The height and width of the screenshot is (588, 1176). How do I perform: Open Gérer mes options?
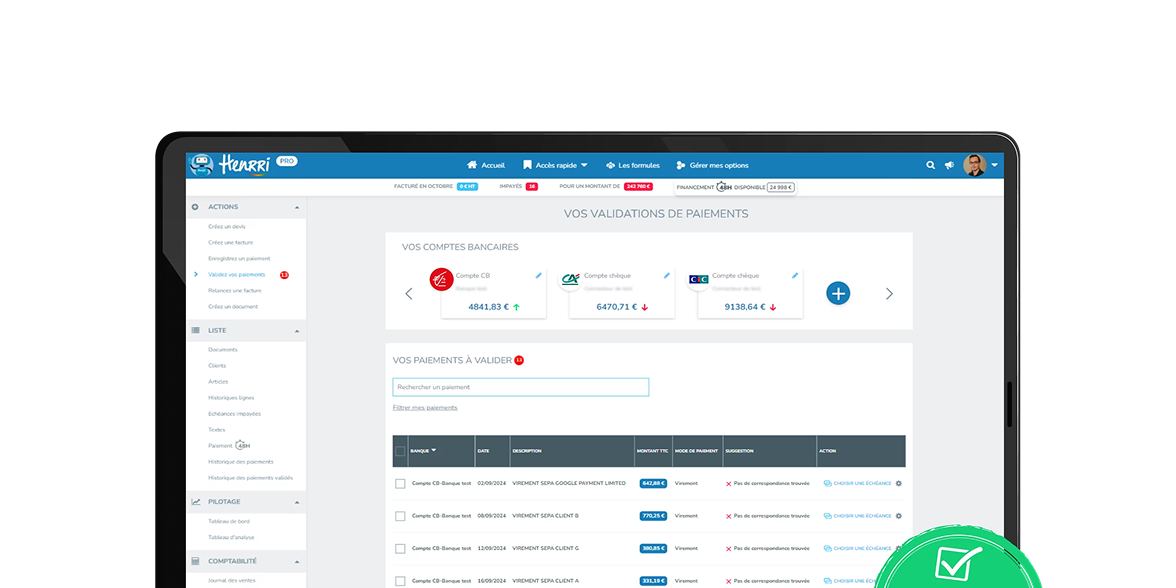click(712, 165)
